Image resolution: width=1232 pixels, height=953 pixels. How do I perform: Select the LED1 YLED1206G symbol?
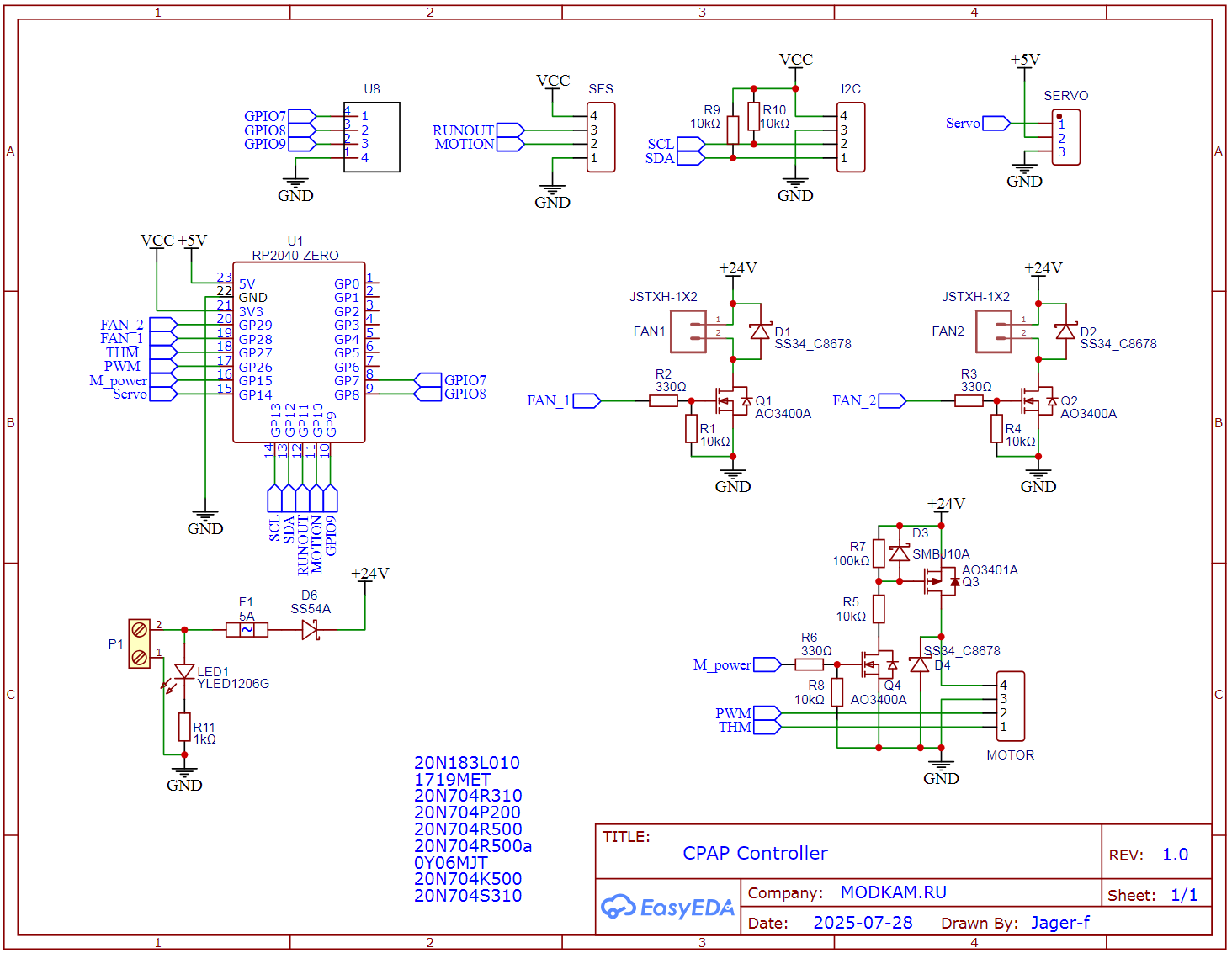(x=183, y=672)
